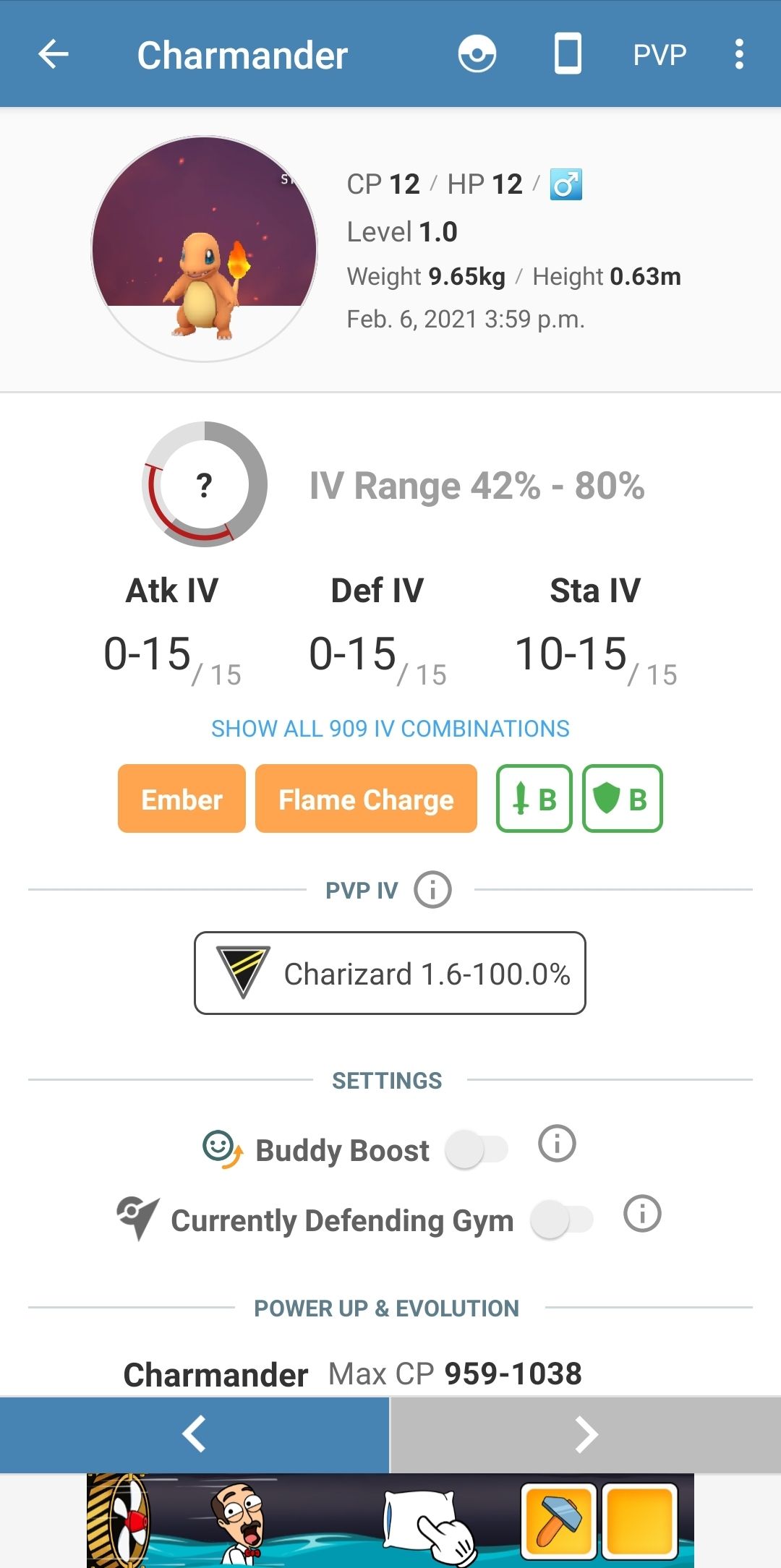This screenshot has width=781, height=1568.
Task: Tap the phone overlay icon in the header
Action: point(568,53)
